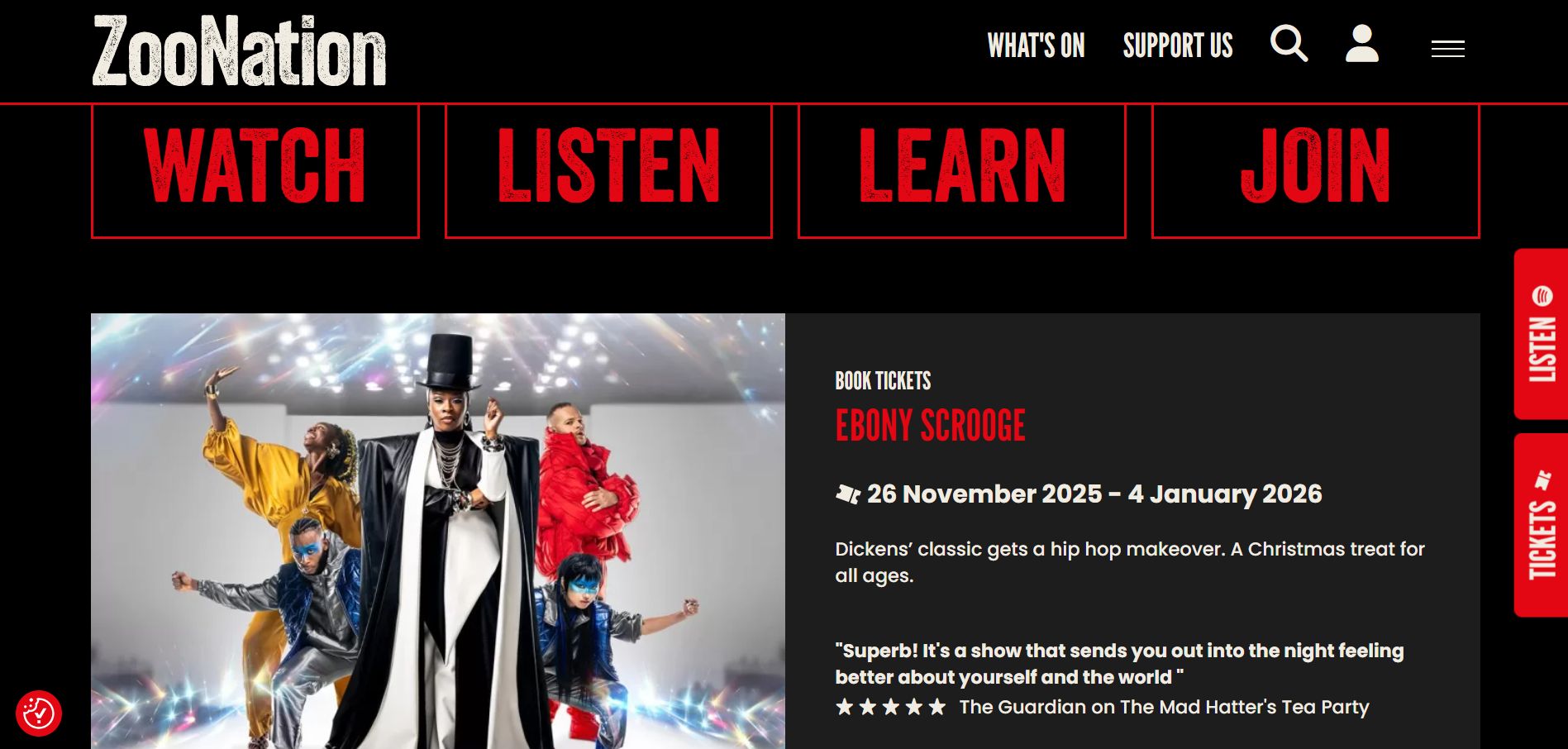Open the Support Us menu item
This screenshot has height=749, width=1568.
[1177, 45]
